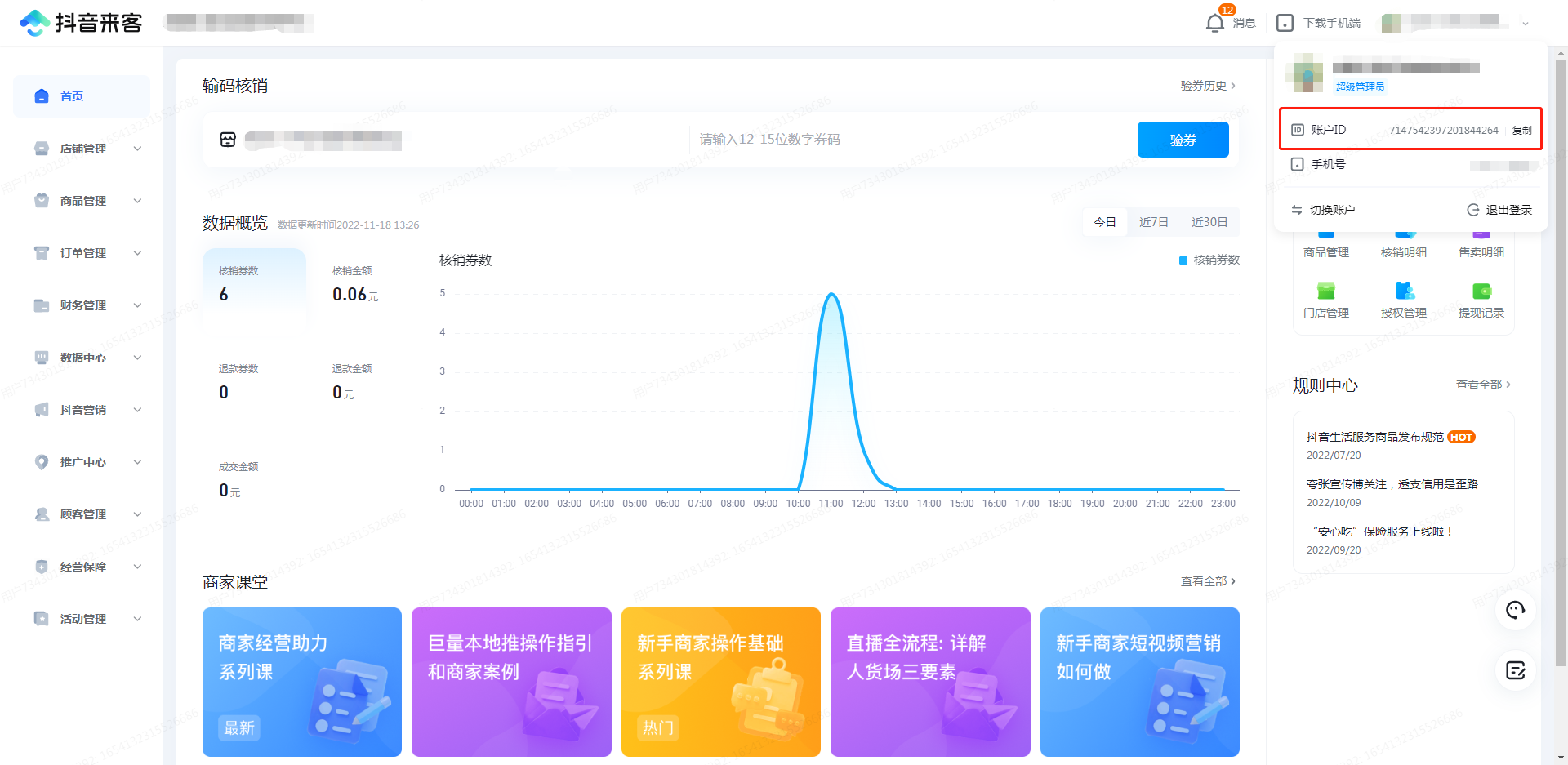The width and height of the screenshot is (1568, 765).
Task: Click the 活动管理 sidebar icon
Action: (x=42, y=619)
